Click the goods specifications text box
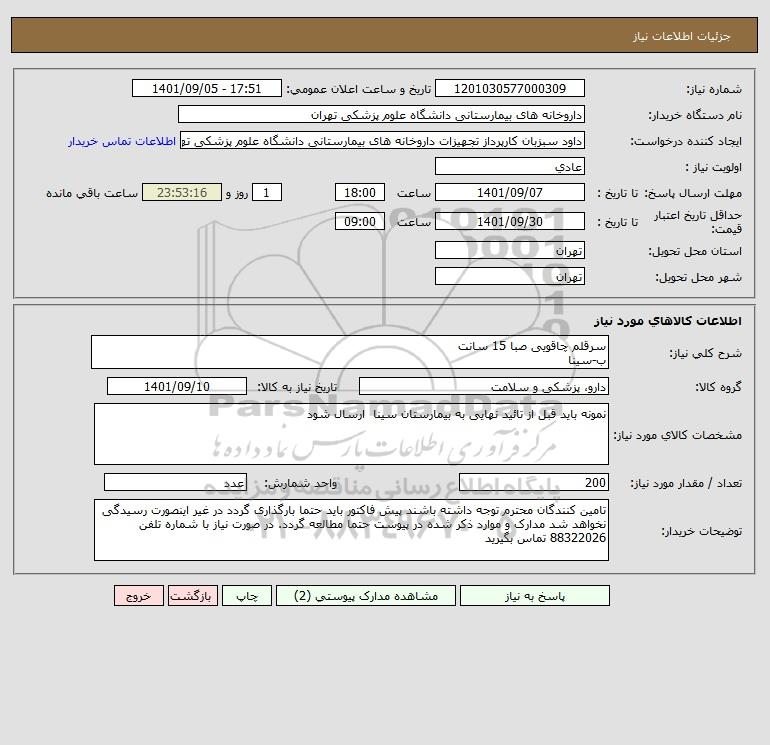Screen dimensions: 770x745 tap(351, 434)
